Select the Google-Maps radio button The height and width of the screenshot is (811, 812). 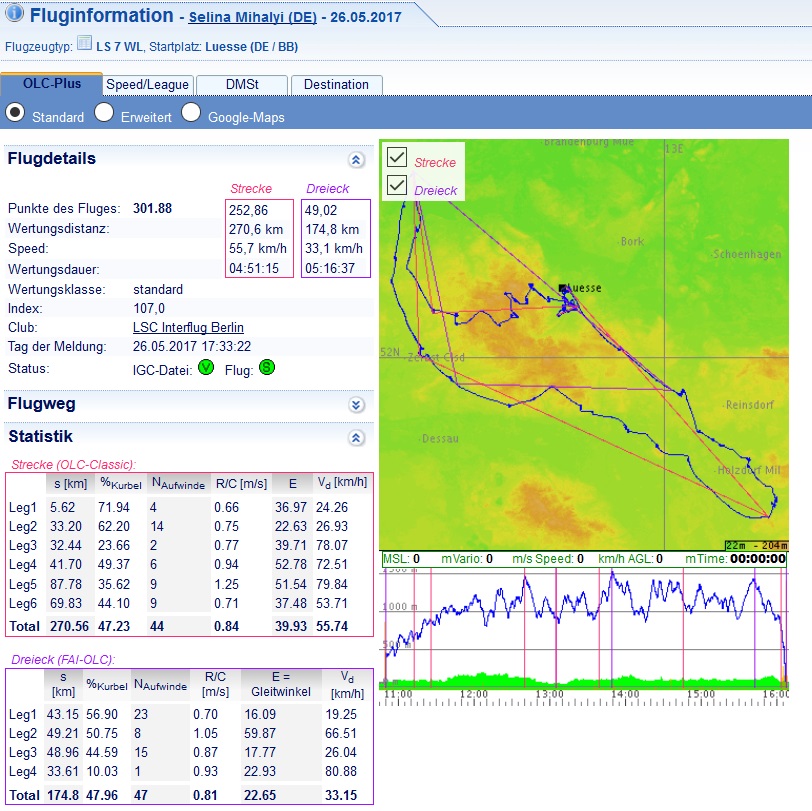point(191,113)
